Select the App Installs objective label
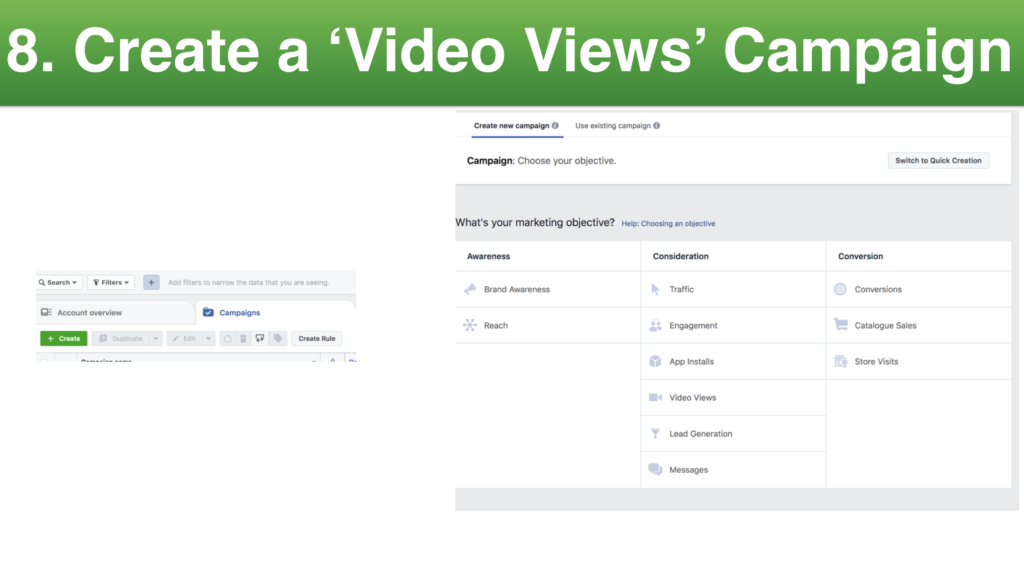Screen dimensions: 1024x573 point(692,361)
